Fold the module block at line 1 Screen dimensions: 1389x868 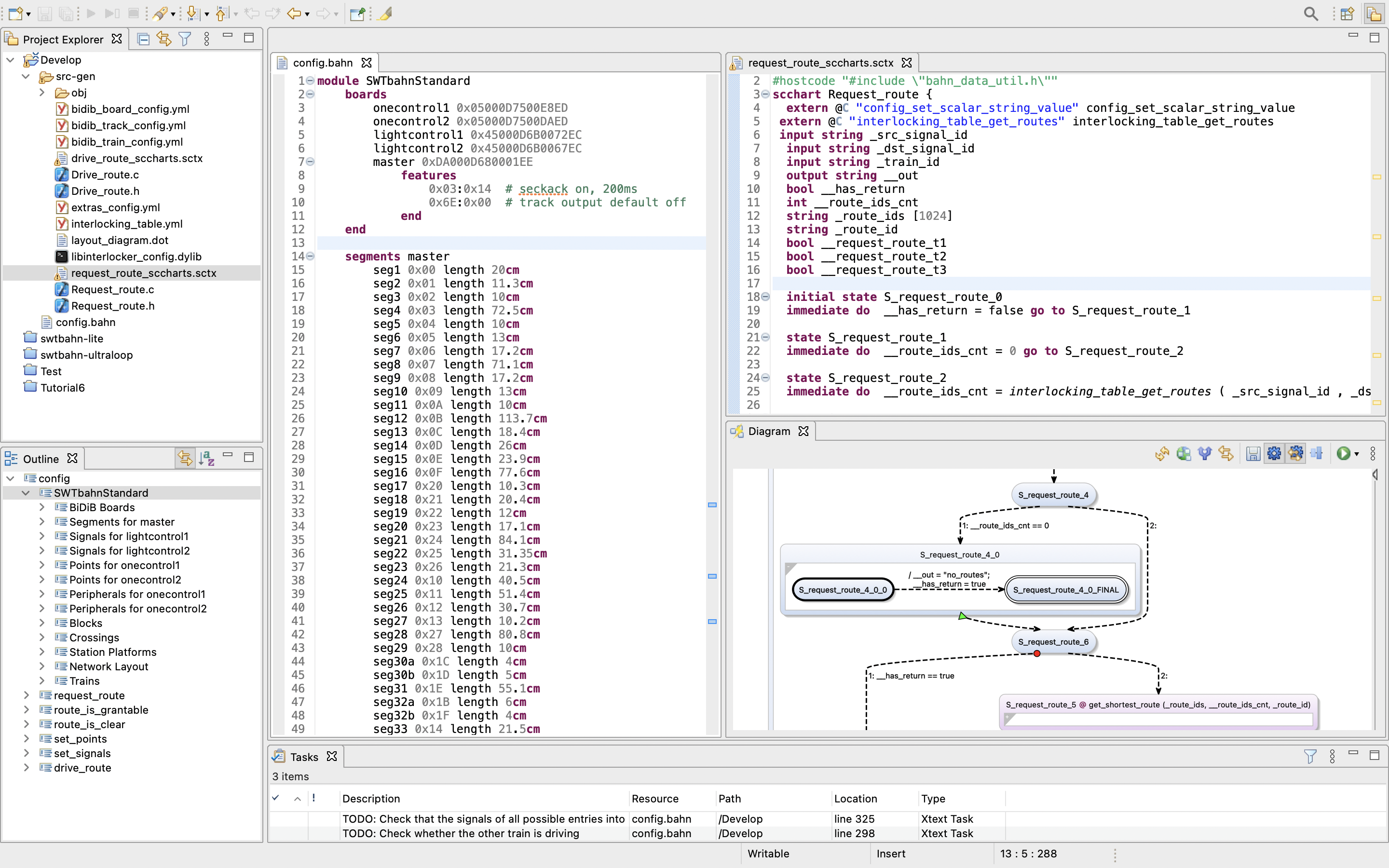point(310,81)
